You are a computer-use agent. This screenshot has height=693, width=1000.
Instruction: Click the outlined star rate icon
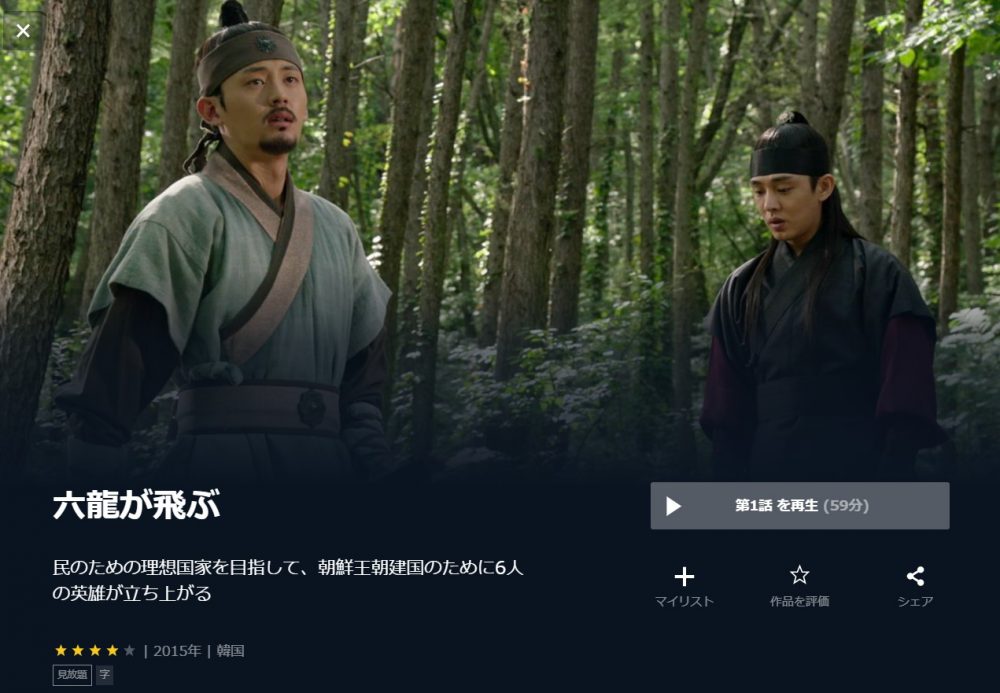click(800, 575)
